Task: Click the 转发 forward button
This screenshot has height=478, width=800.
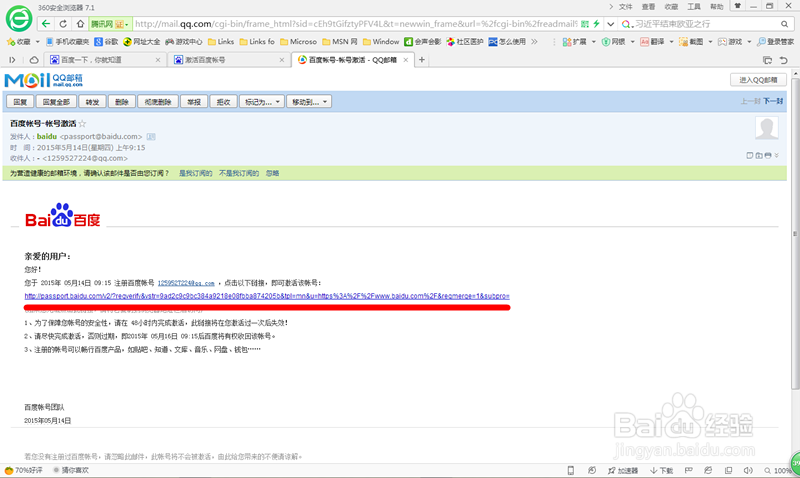Action: (92, 102)
